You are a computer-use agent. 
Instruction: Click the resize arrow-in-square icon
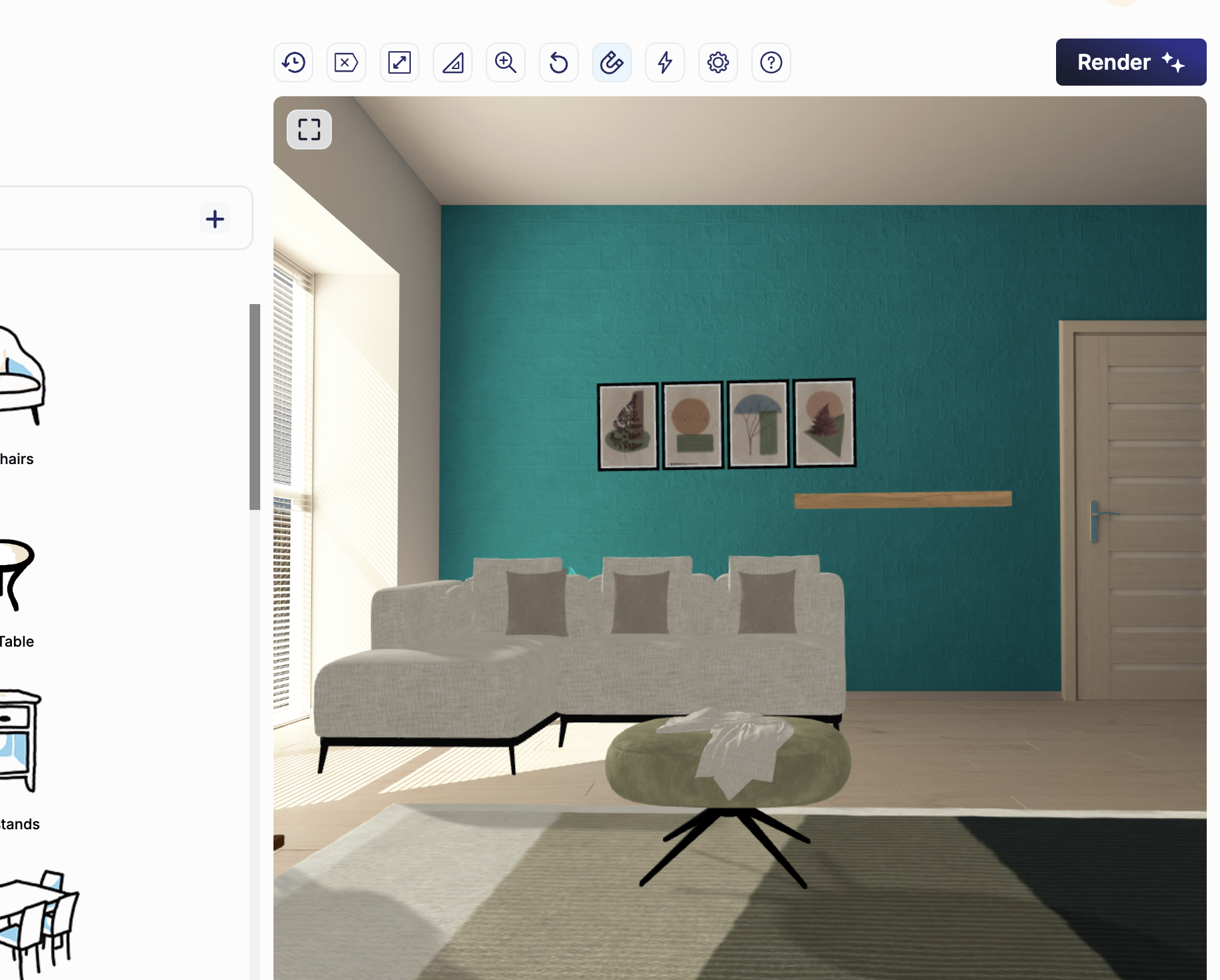click(400, 62)
